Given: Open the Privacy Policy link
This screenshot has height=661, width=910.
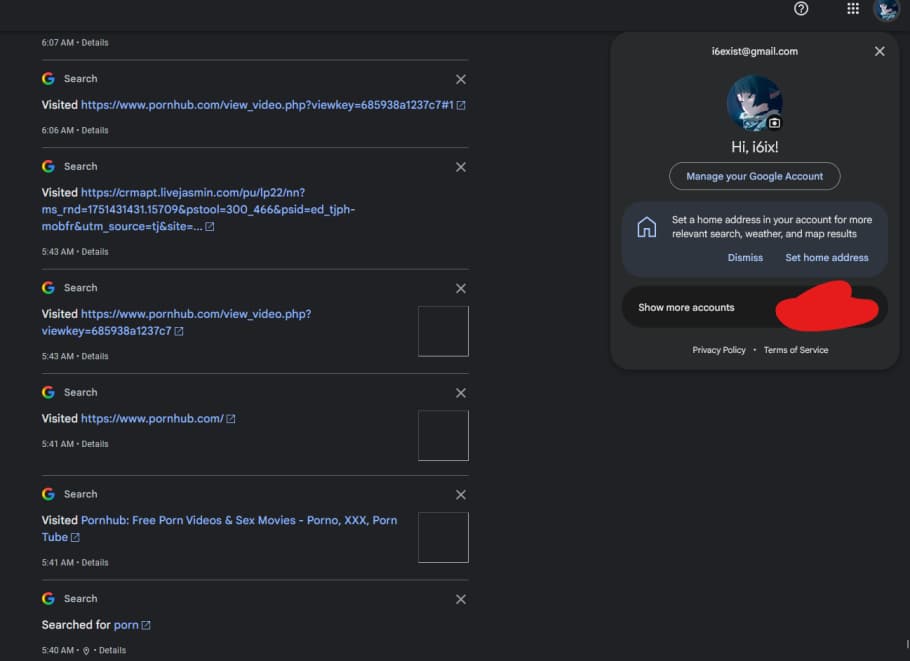Looking at the screenshot, I should (719, 350).
